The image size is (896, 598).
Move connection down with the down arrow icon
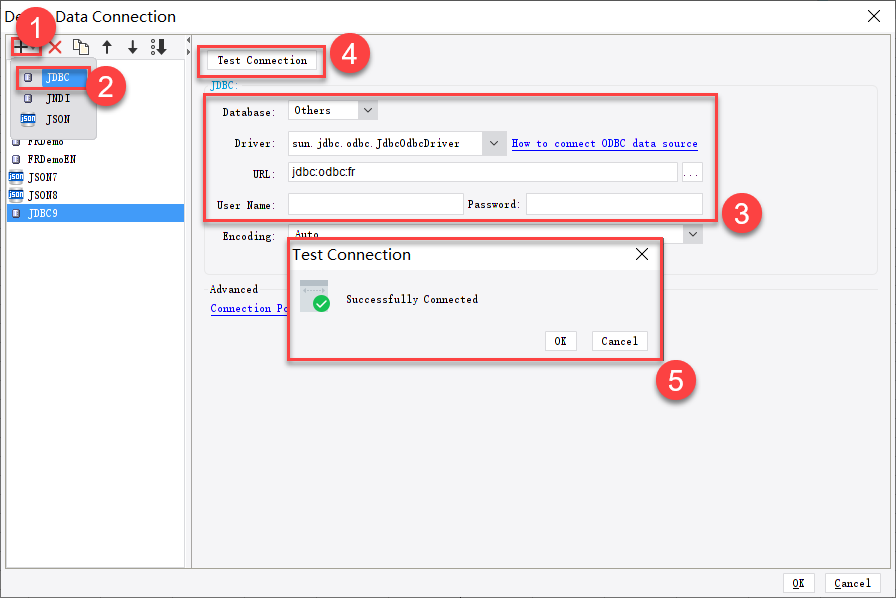tap(132, 46)
